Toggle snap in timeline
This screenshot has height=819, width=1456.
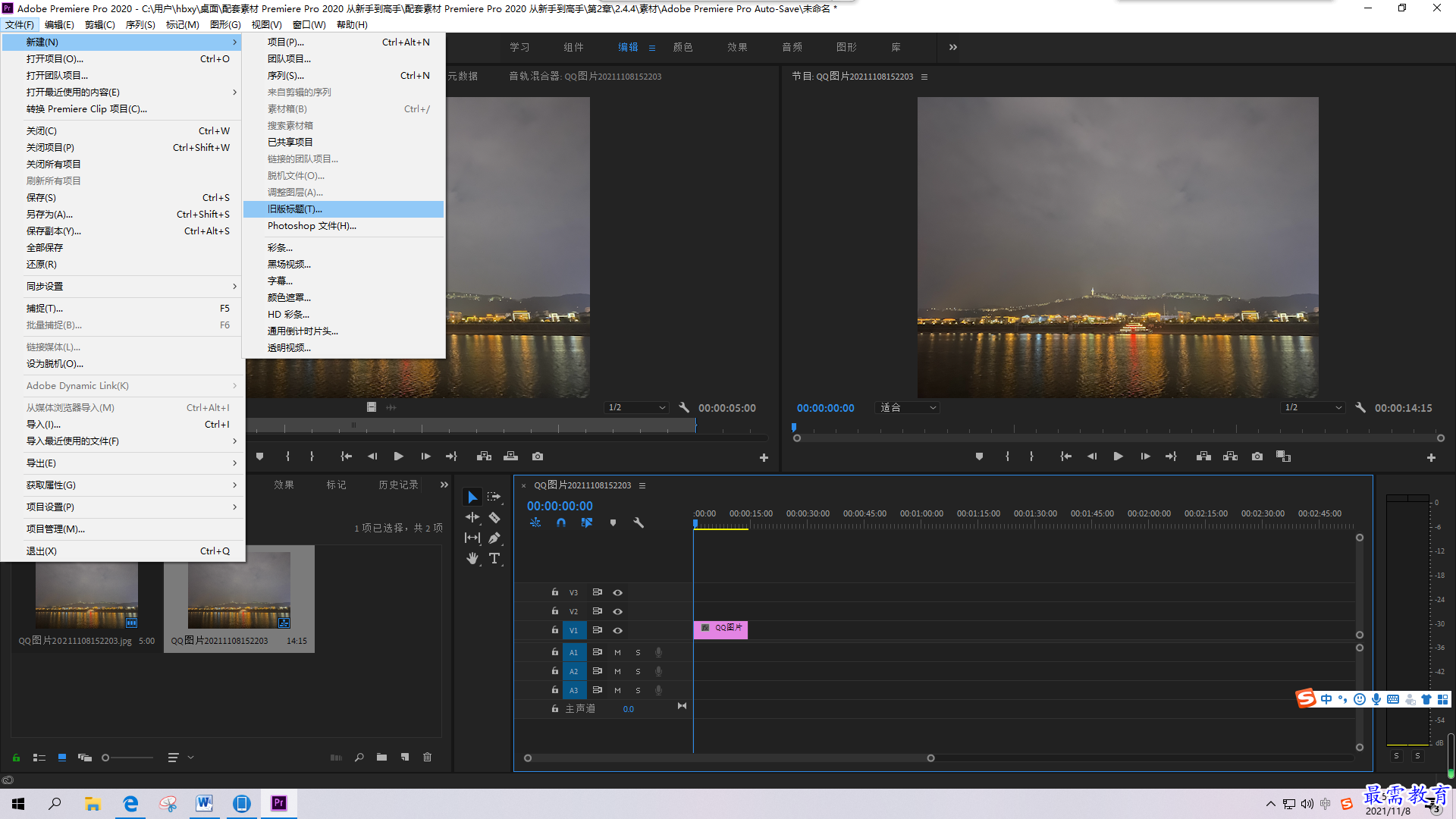(561, 522)
